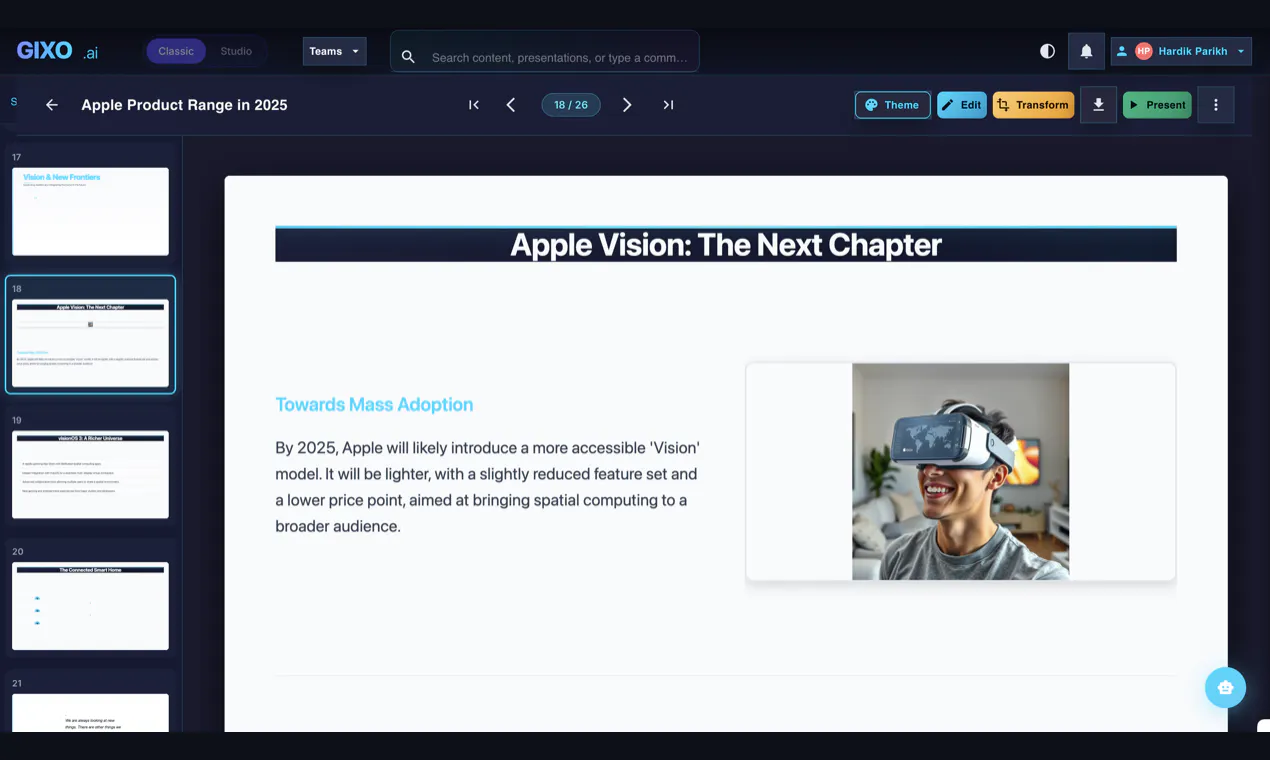The width and height of the screenshot is (1270, 760).
Task: Click the Transform button
Action: coord(1033,105)
